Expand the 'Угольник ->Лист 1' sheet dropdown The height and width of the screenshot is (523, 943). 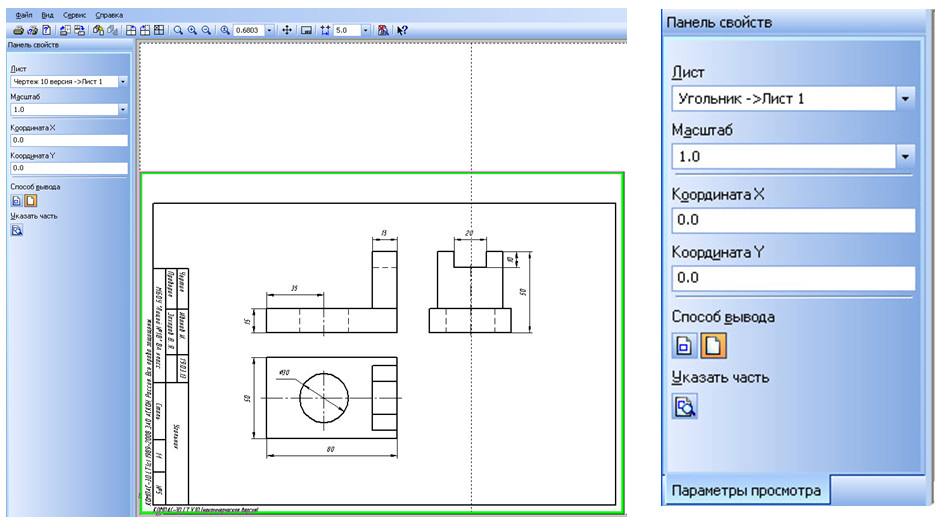point(905,99)
